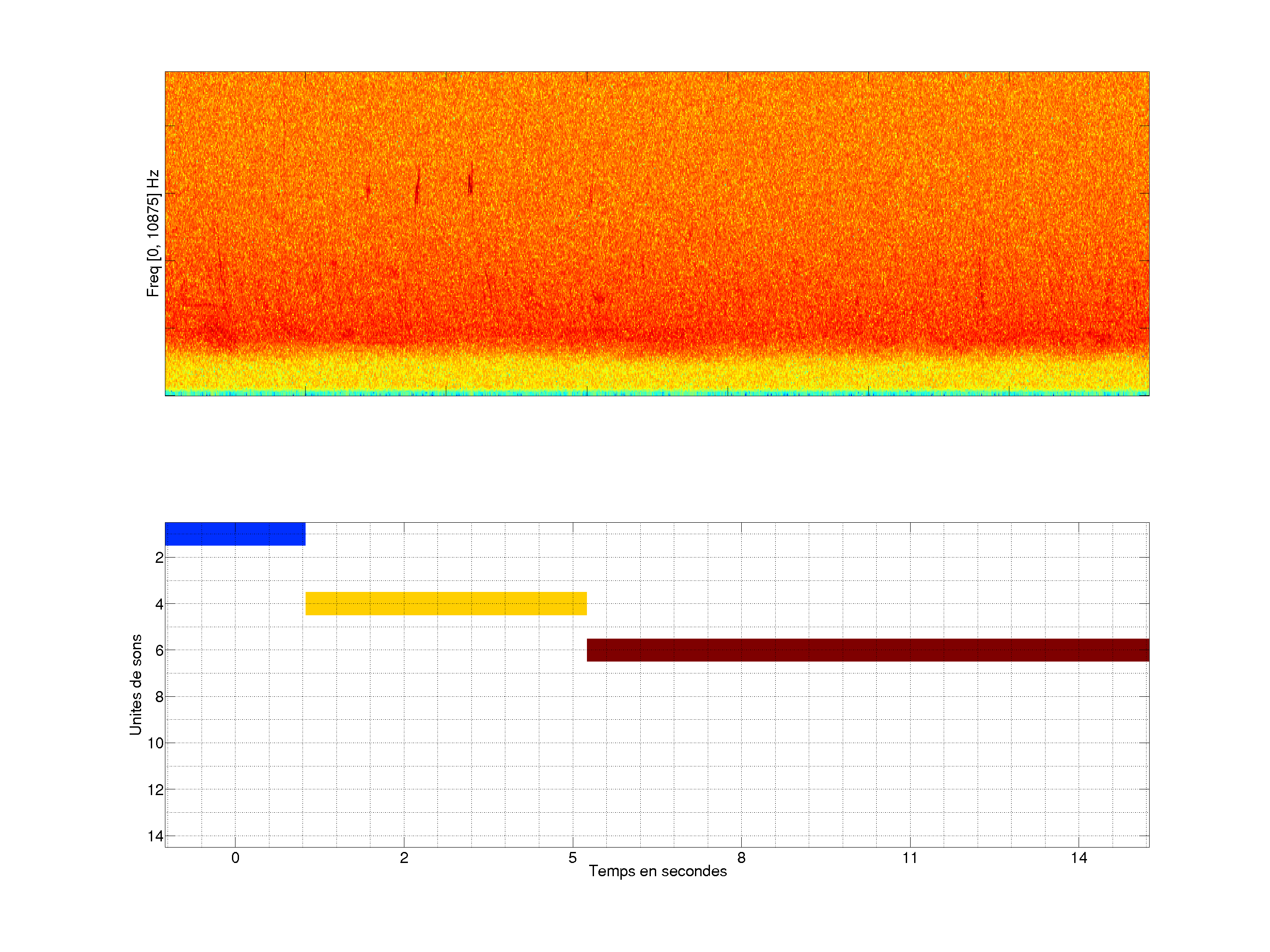Screen dimensions: 1270x952
Task: Click the y-axis tick label 2
Action: pyautogui.click(x=159, y=558)
